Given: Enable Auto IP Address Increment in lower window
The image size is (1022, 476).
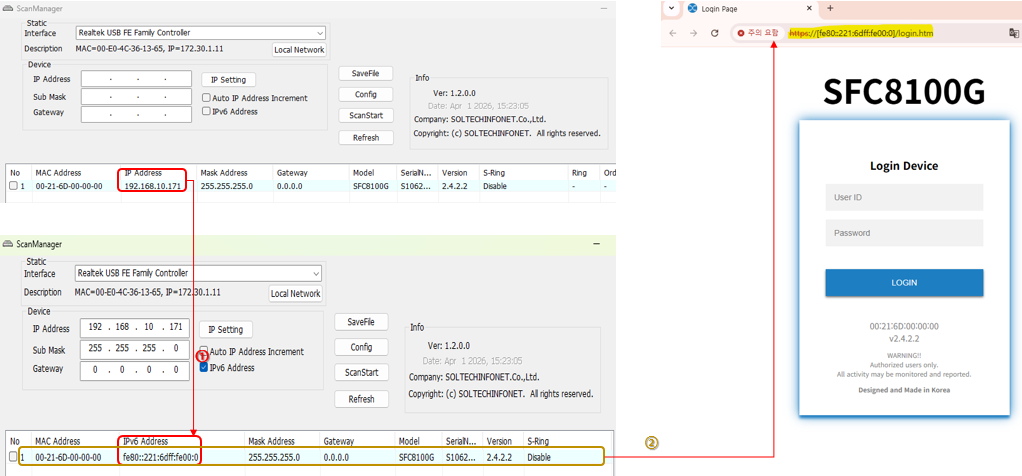Looking at the screenshot, I should (x=204, y=351).
